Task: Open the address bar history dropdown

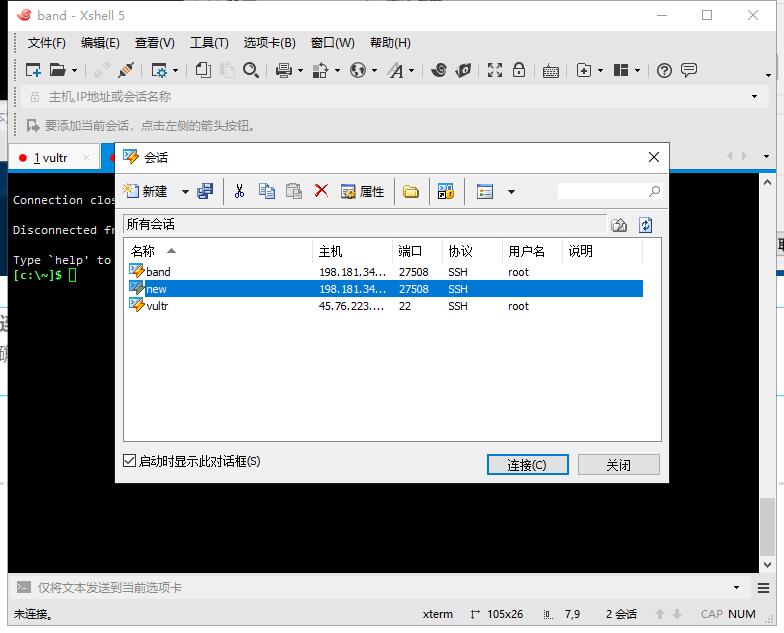Action: tap(754, 96)
